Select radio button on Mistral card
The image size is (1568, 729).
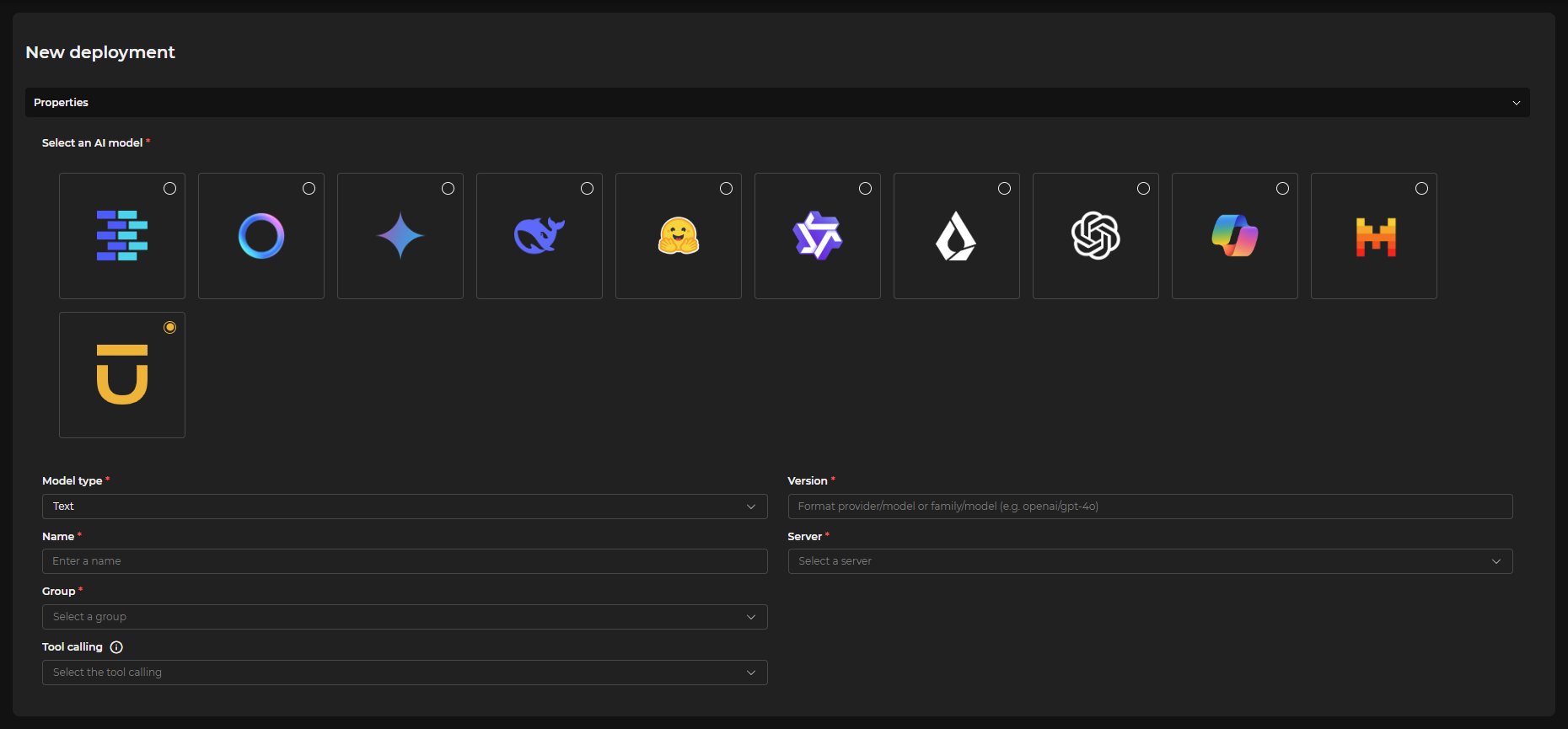1422,189
